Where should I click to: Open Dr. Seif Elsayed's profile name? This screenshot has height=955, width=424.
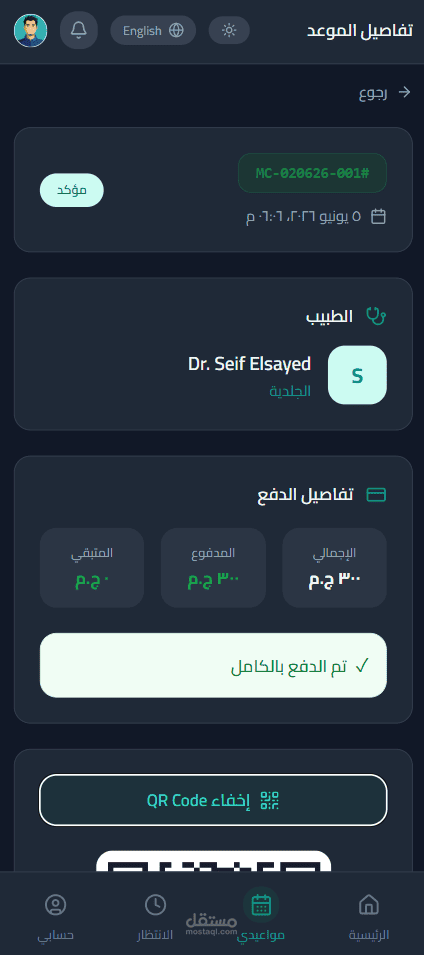(250, 364)
